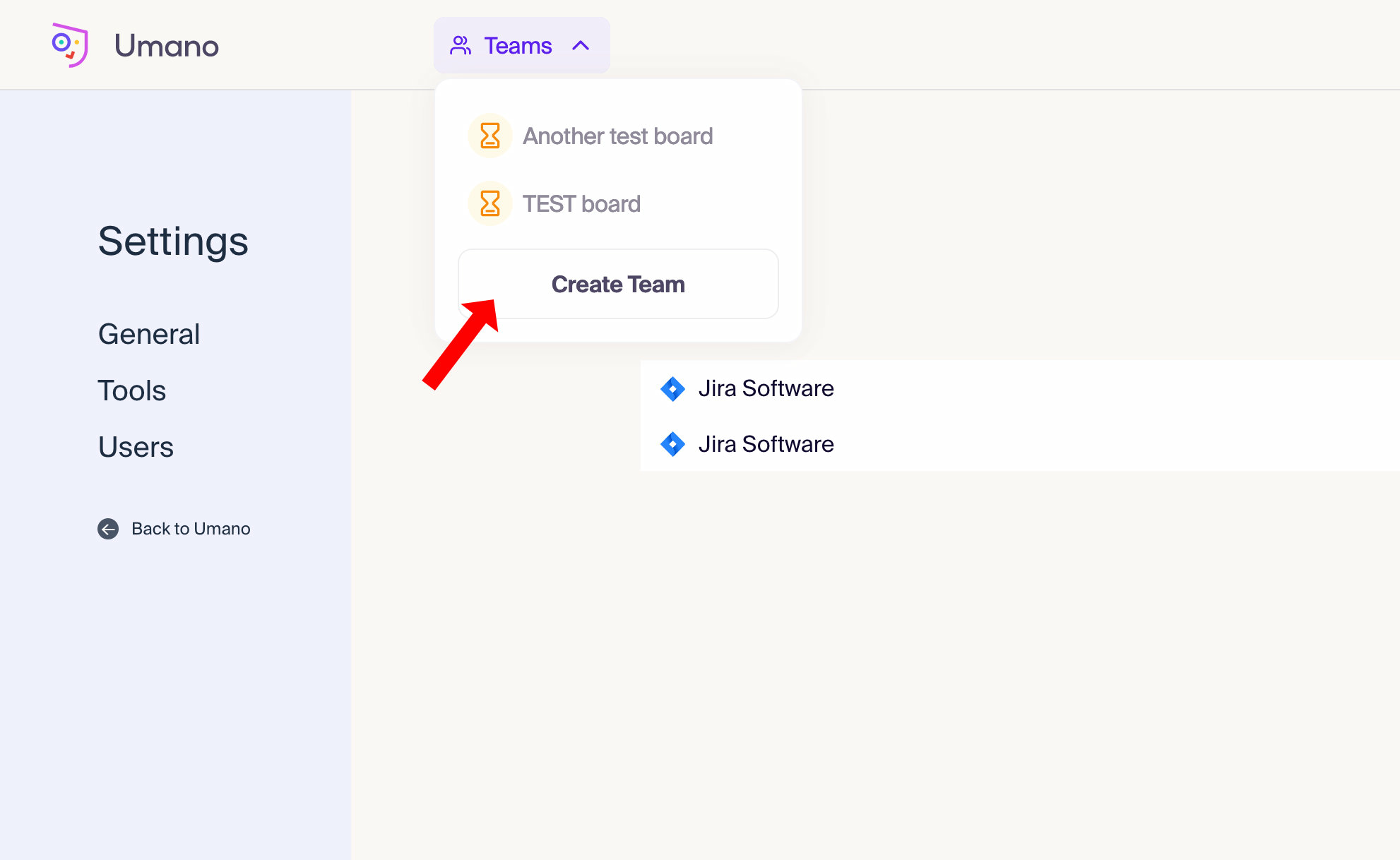1400x860 pixels.
Task: Open General settings section
Action: point(149,334)
